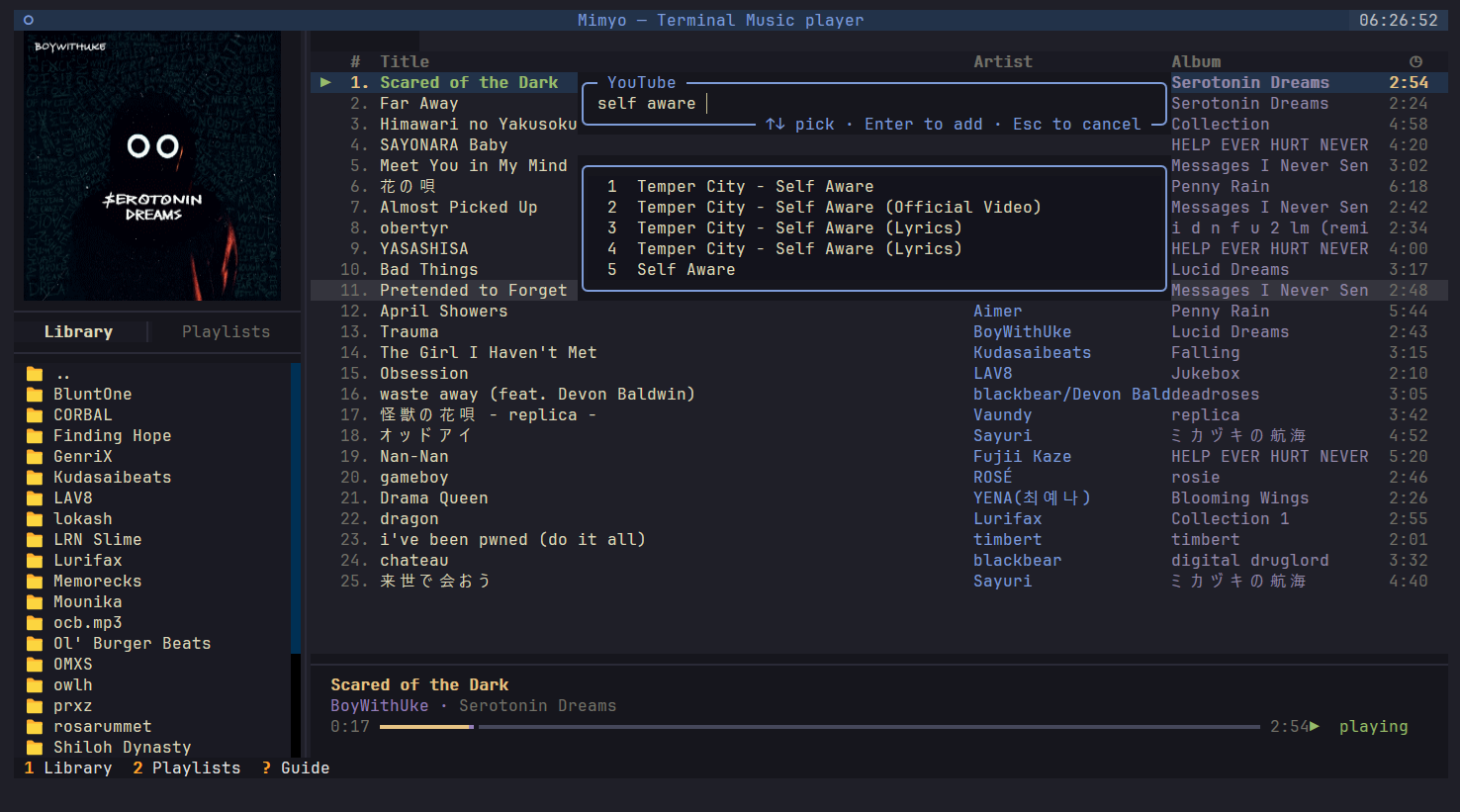This screenshot has width=1460, height=812.
Task: Select track 'dragon'
Action: 410,519
